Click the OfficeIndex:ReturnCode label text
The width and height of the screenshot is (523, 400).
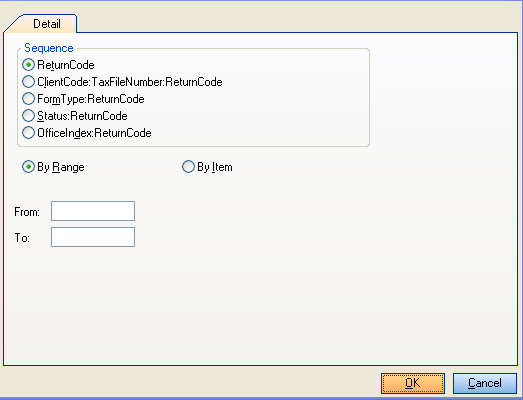94,133
